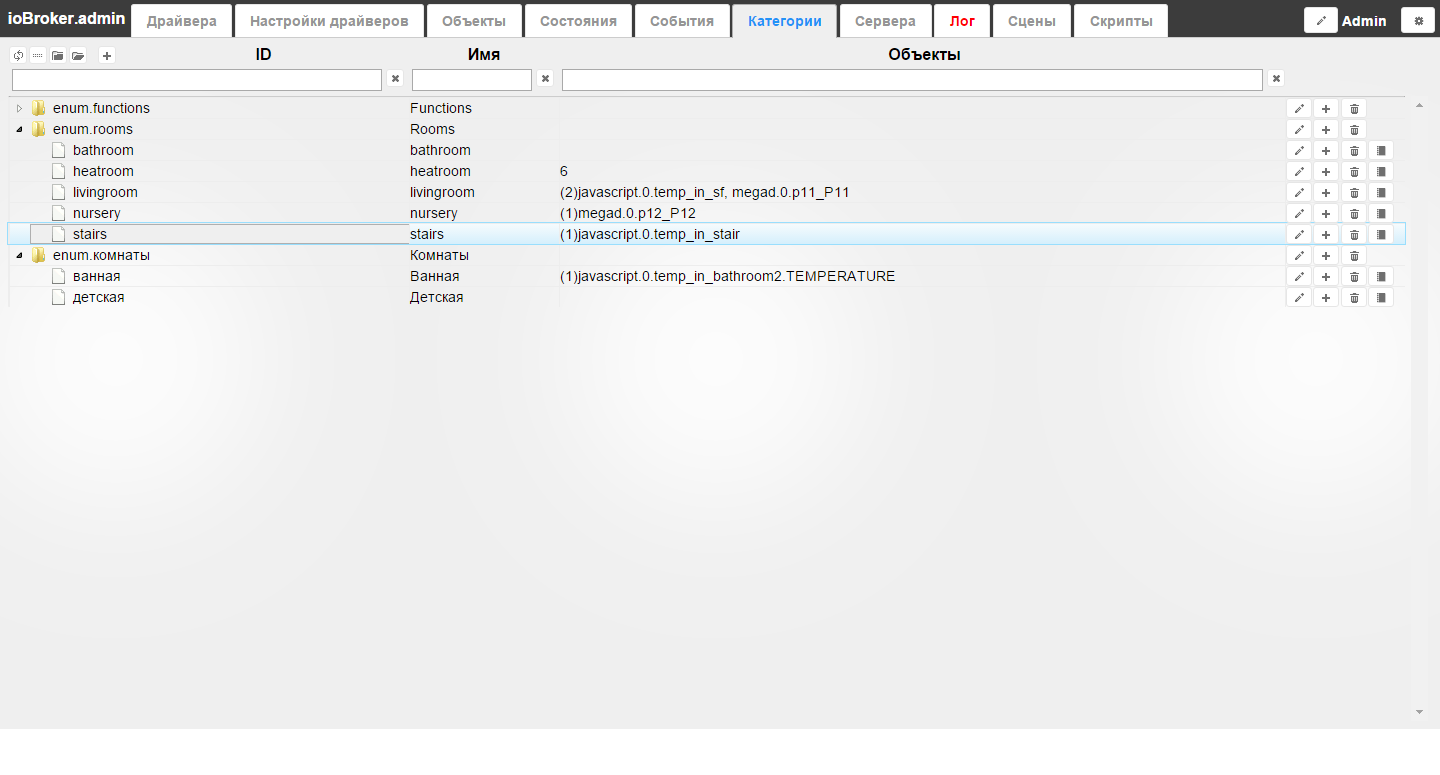Open members list for the ванная row
The width and height of the screenshot is (1440, 775).
pos(1381,276)
